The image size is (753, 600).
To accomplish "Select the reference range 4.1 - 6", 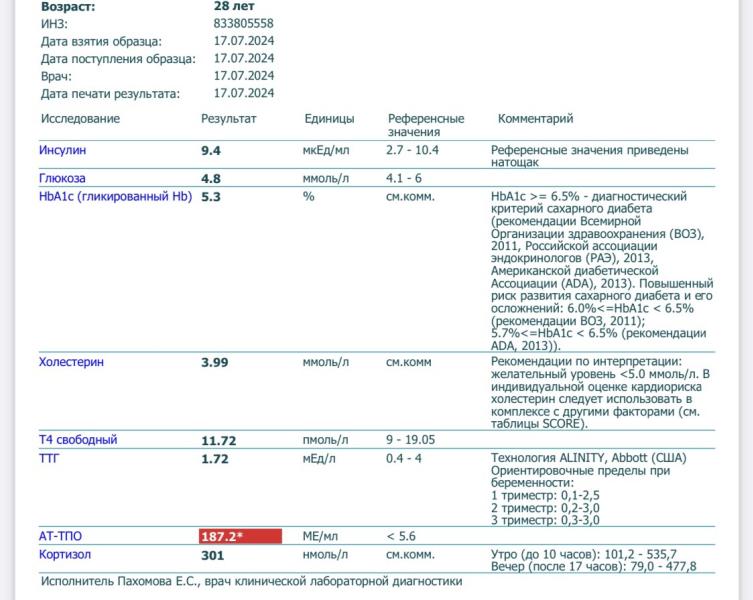I will 404,178.
